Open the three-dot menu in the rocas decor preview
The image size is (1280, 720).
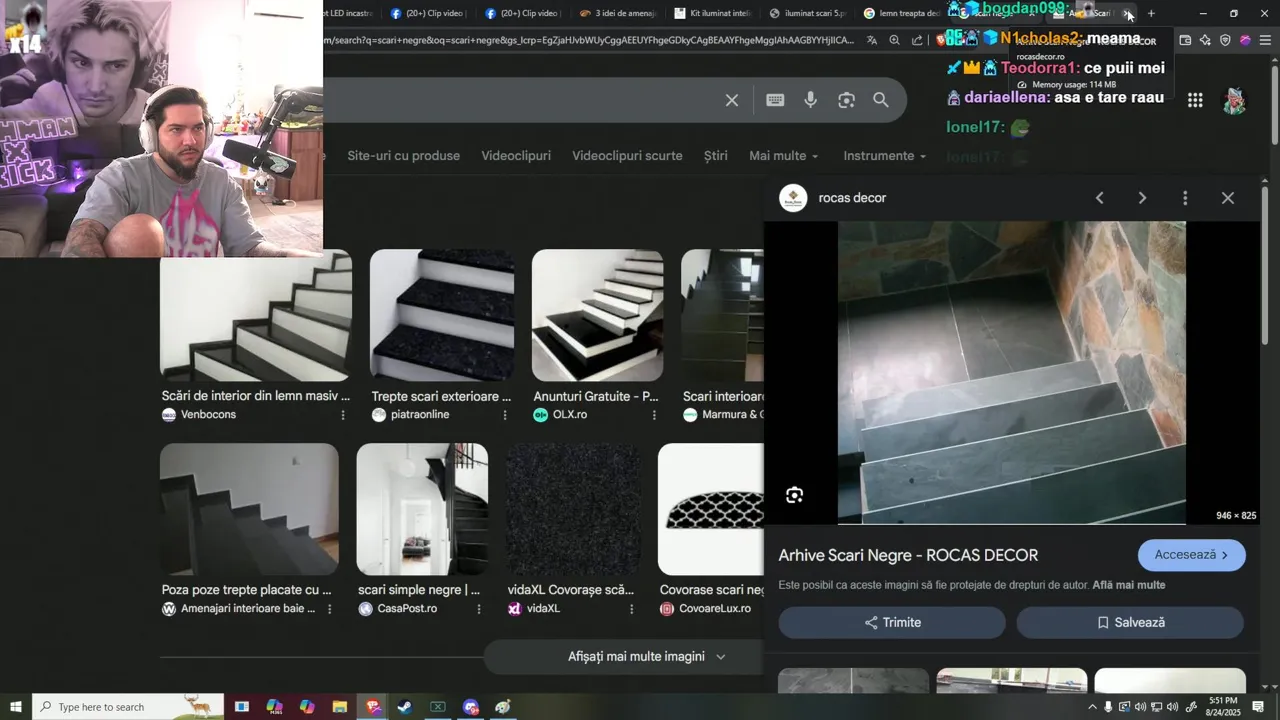[1185, 198]
